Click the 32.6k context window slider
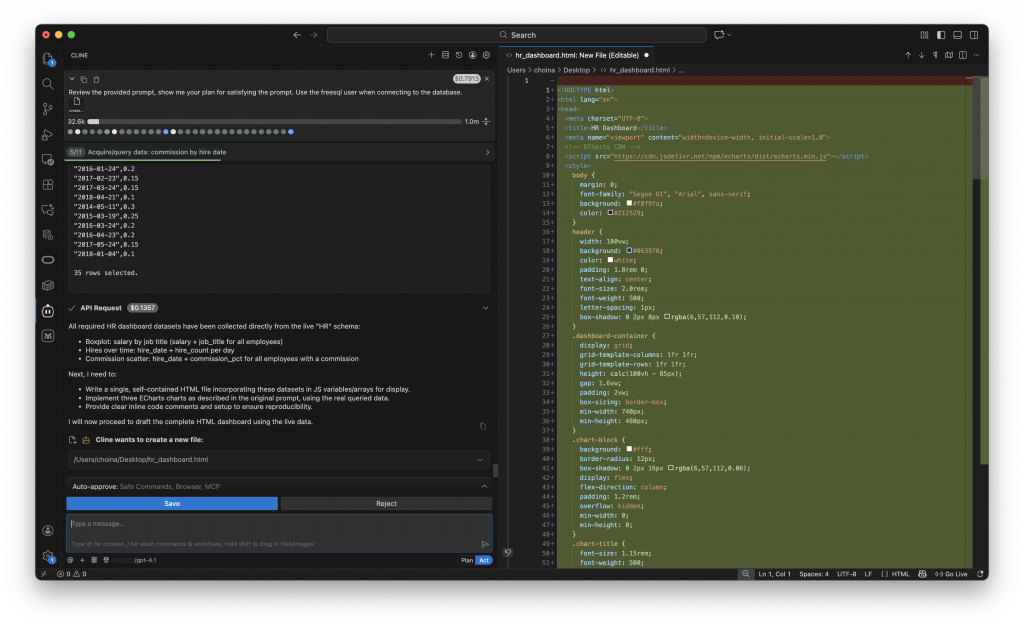Image resolution: width=1024 pixels, height=627 pixels. click(x=91, y=121)
